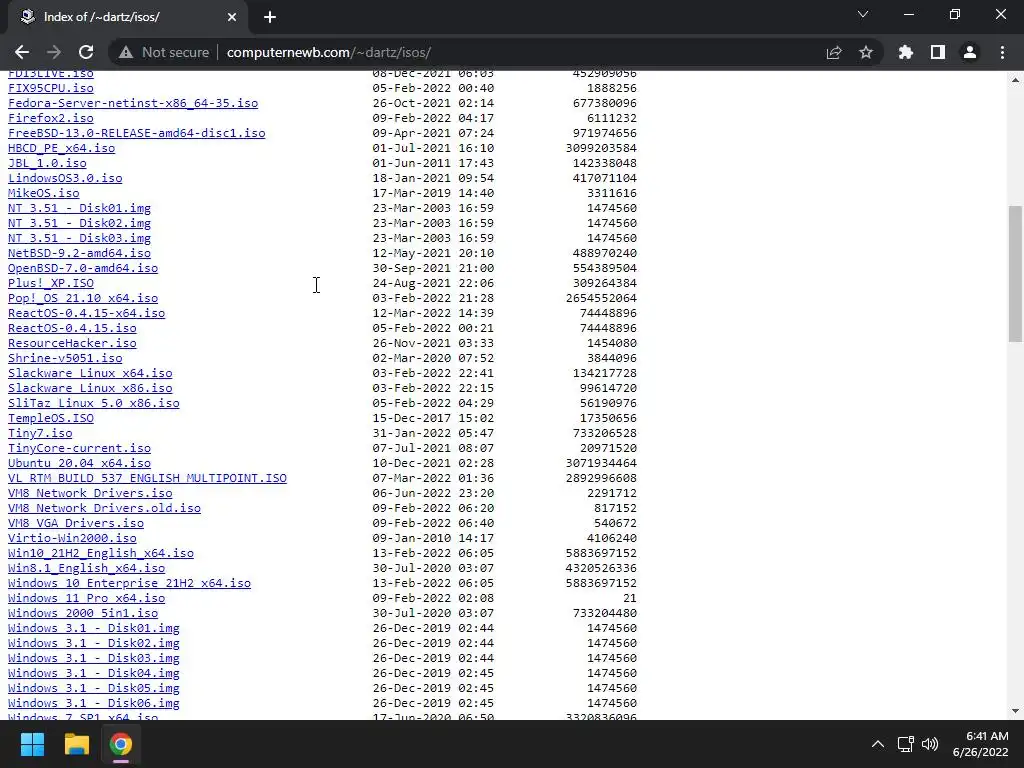Toggle the browser side panel
This screenshot has height=768, width=1024.
(938, 52)
